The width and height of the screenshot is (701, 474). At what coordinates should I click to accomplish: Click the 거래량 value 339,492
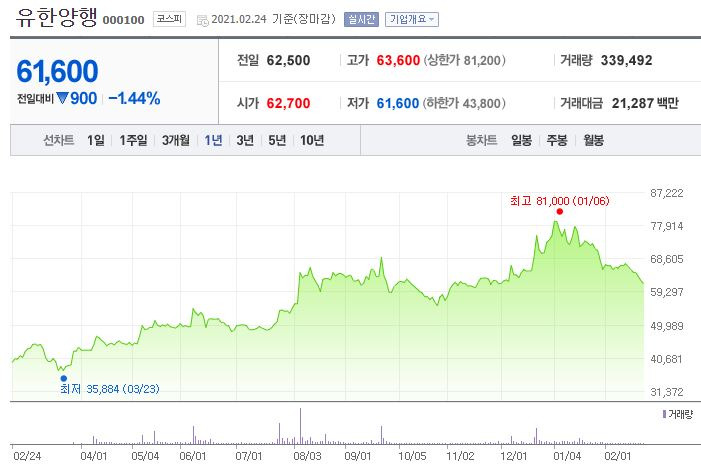click(626, 60)
